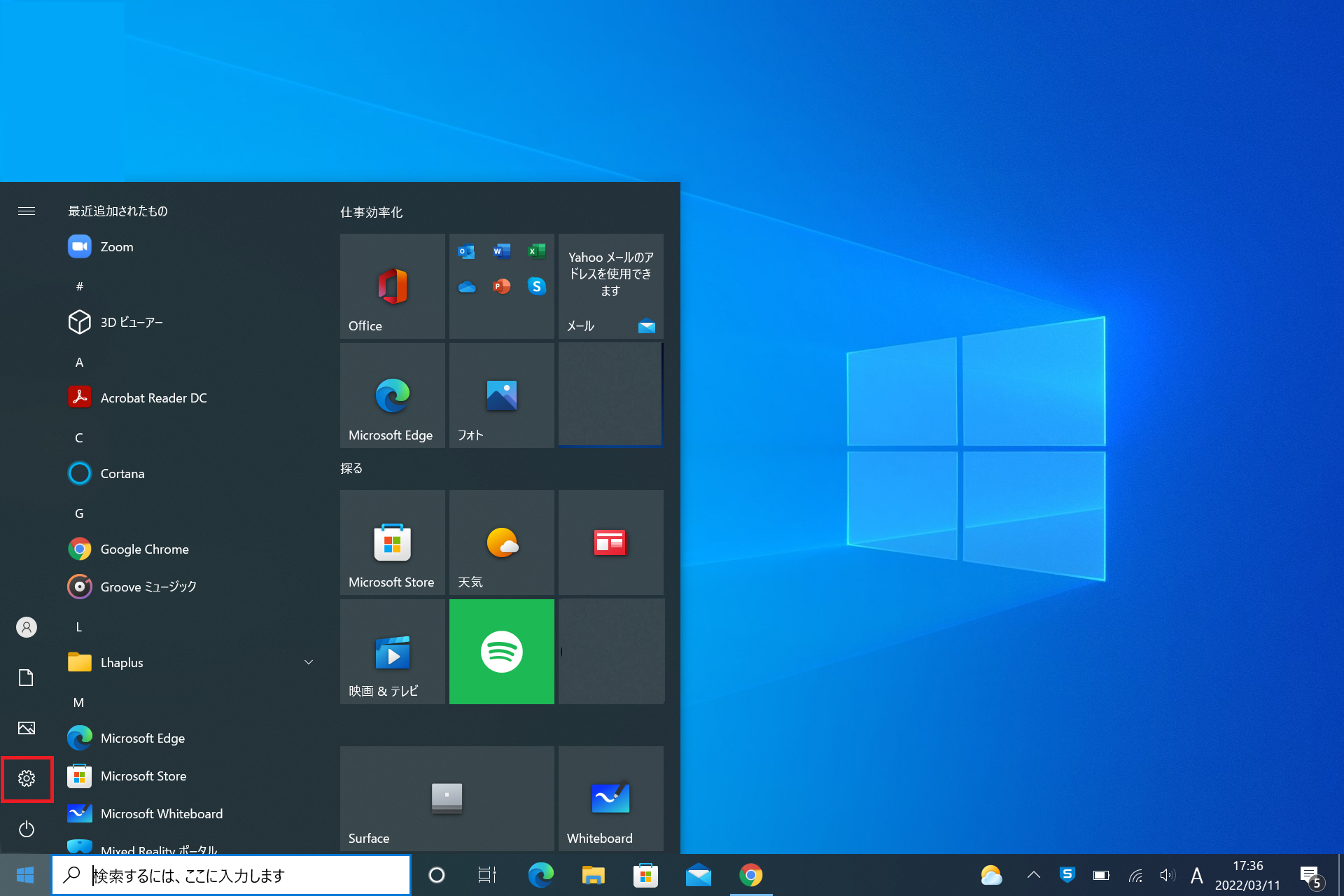Open Microsoft Store from taskbar
Image resolution: width=1344 pixels, height=896 pixels.
point(645,875)
